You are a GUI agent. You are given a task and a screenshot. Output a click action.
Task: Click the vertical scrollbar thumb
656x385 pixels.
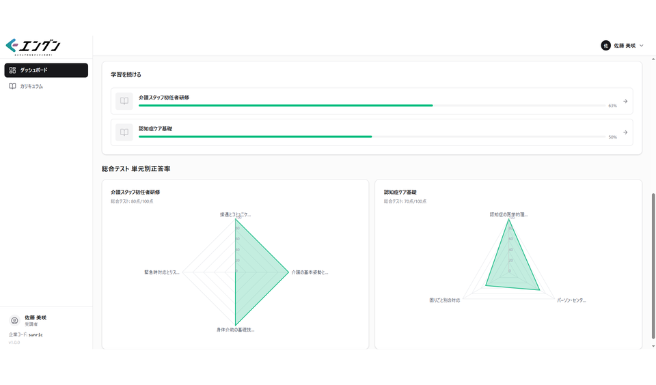tap(653, 266)
